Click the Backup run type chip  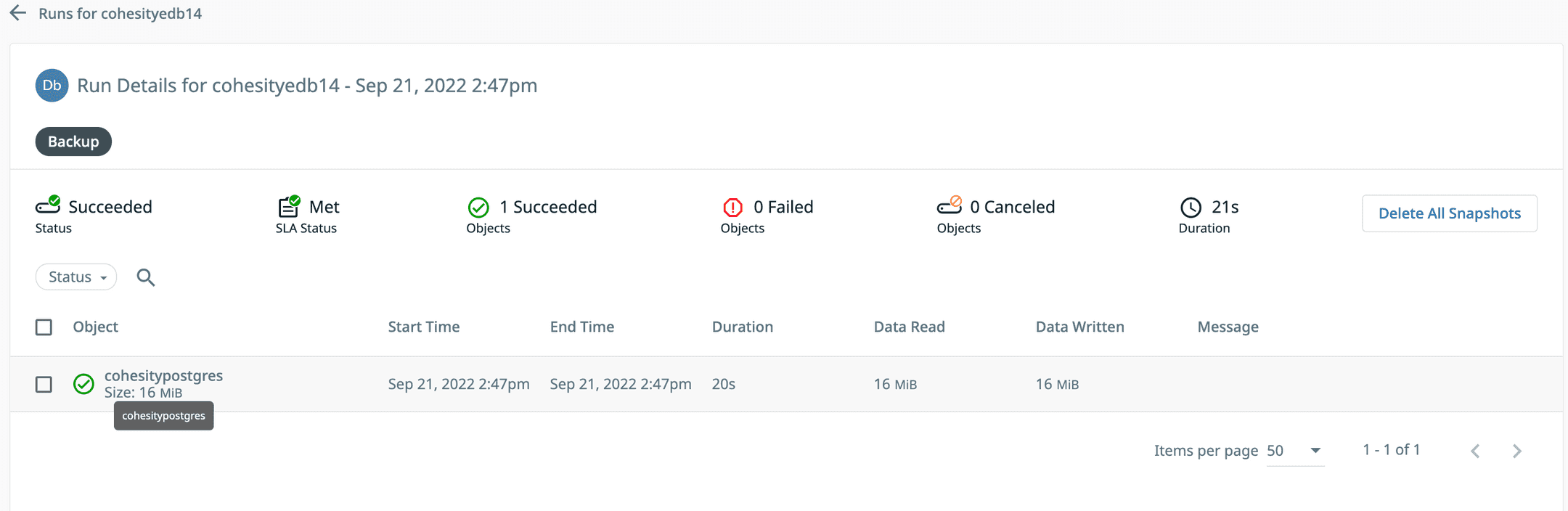click(x=73, y=142)
